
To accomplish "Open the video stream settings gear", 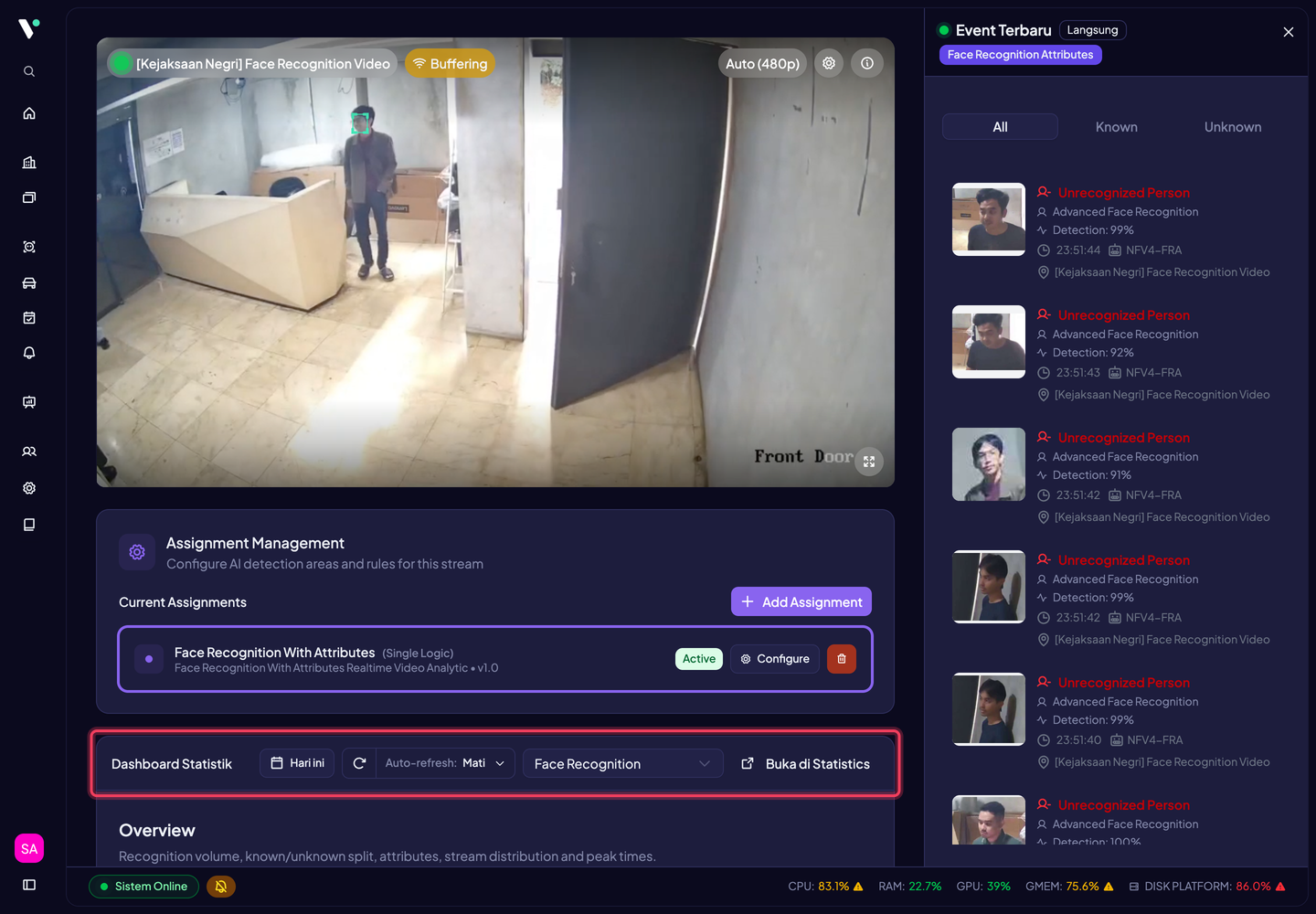I will click(x=829, y=63).
